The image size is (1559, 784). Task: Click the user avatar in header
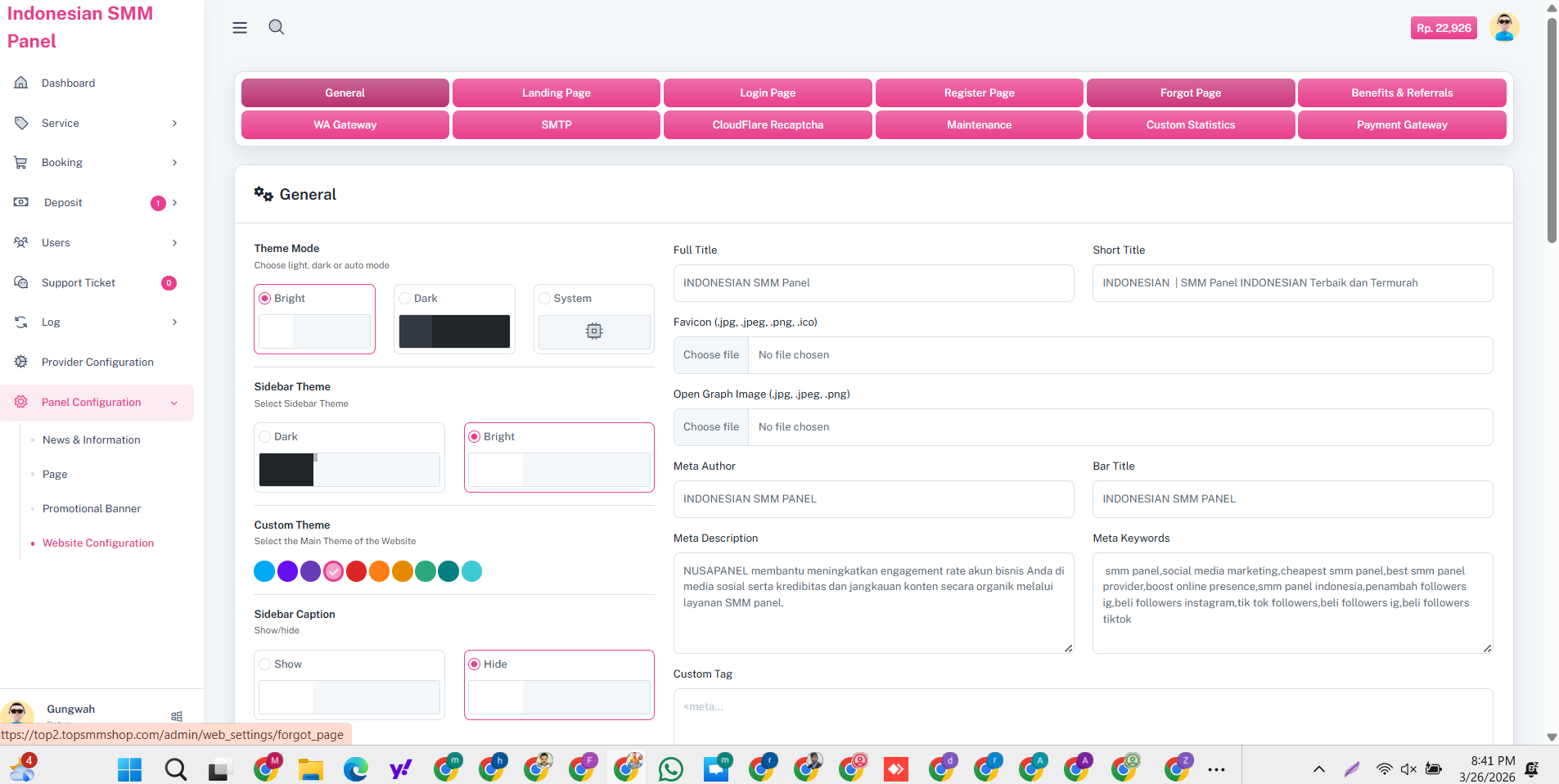click(x=1503, y=28)
